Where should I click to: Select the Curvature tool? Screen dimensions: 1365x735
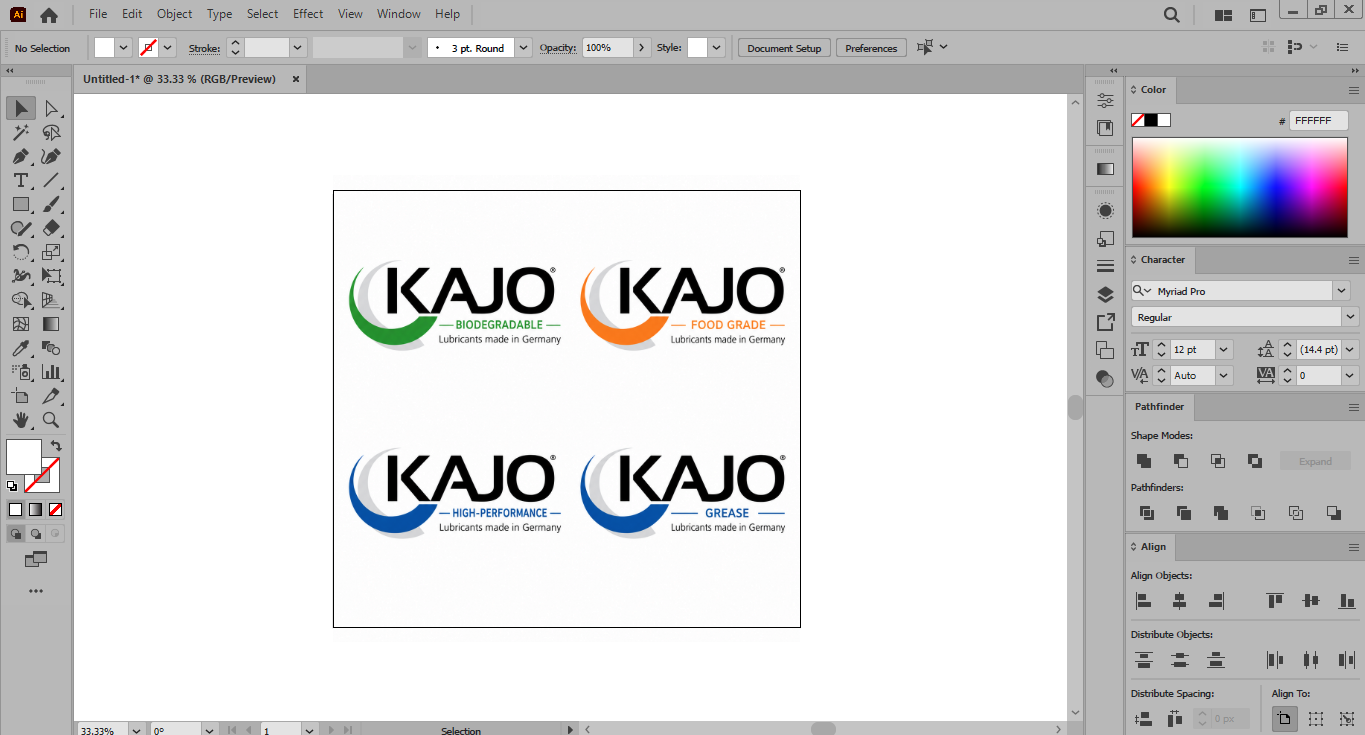point(51,156)
